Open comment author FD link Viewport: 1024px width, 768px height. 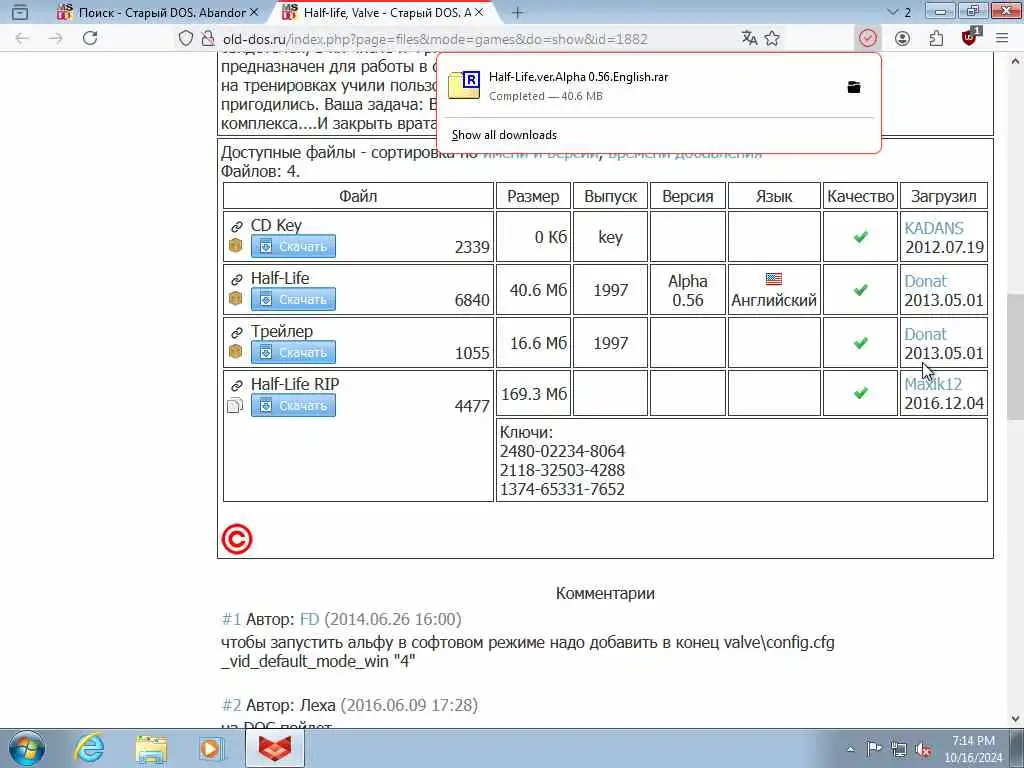click(310, 618)
